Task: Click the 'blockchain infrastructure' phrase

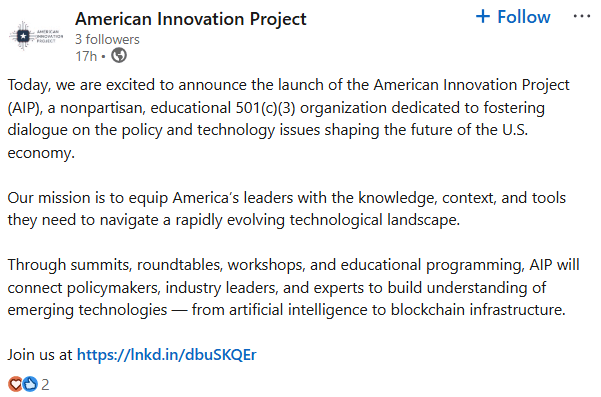Action: [478, 310]
